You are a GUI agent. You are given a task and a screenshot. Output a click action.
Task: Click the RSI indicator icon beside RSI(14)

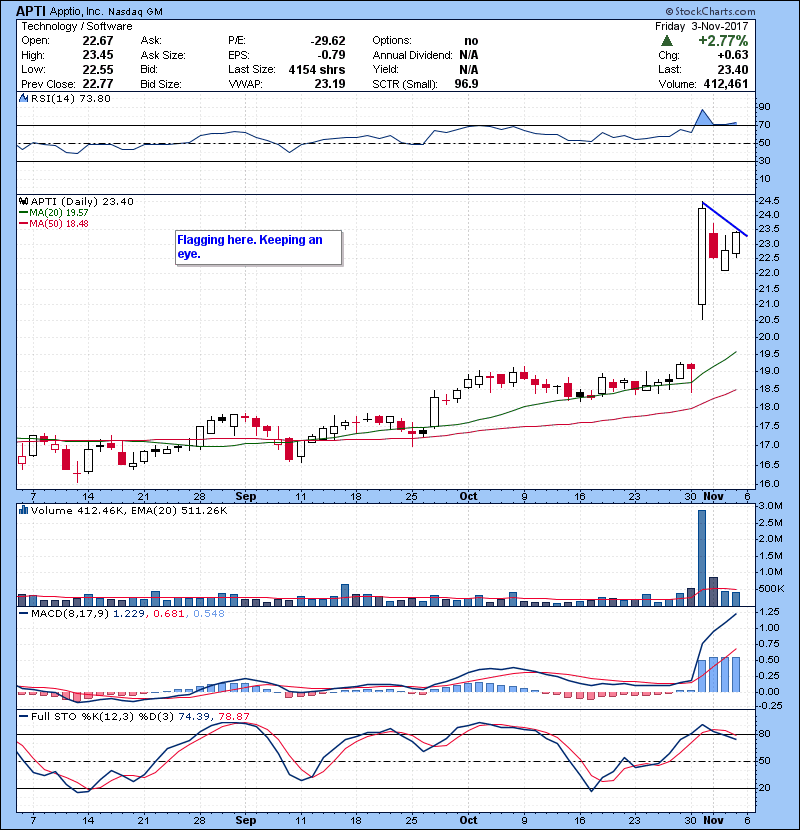pos(23,98)
